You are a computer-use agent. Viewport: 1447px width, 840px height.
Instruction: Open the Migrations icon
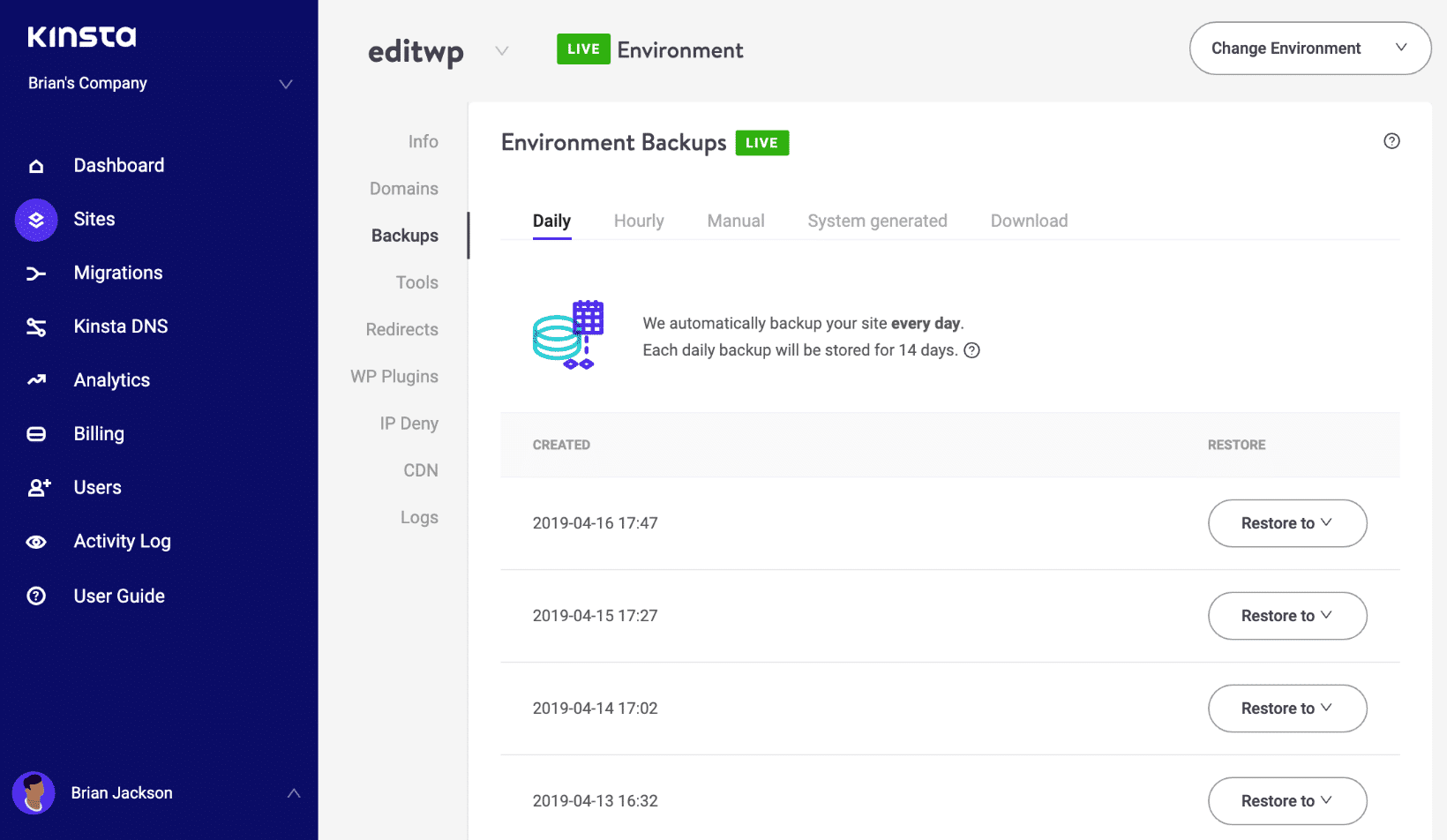(35, 273)
